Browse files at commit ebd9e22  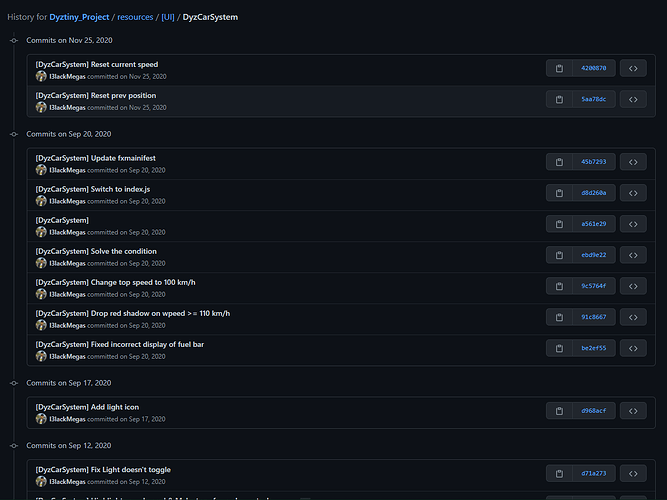coord(633,255)
